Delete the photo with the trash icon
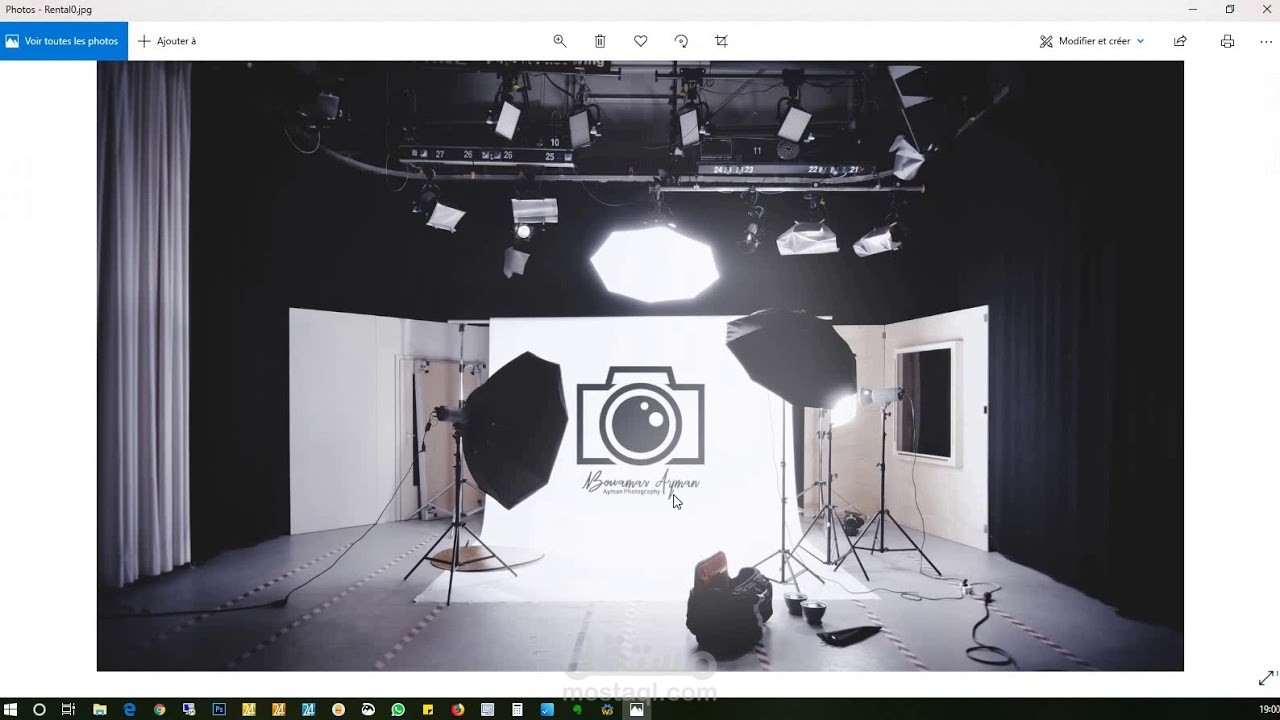 click(x=600, y=41)
